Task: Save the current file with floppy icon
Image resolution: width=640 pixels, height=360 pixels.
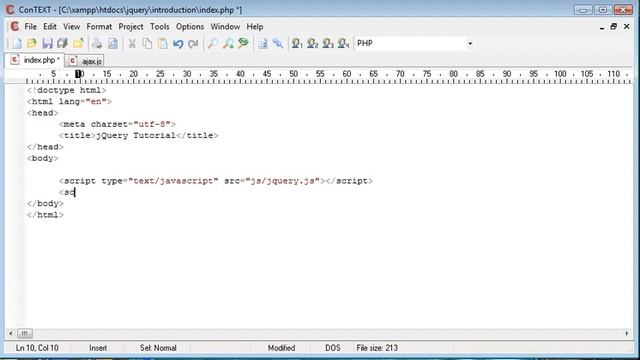Action: [x=47, y=43]
